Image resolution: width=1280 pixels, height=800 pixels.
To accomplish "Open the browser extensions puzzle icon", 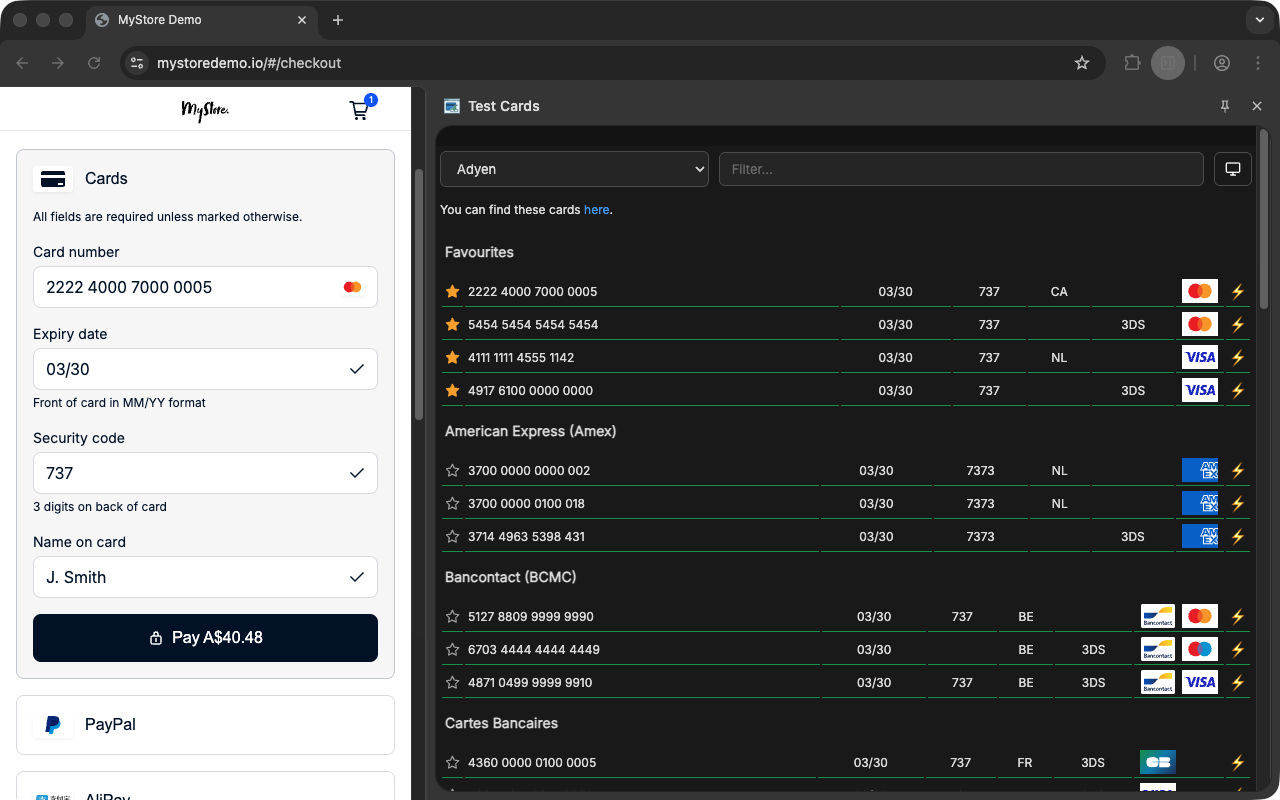I will (1132, 63).
